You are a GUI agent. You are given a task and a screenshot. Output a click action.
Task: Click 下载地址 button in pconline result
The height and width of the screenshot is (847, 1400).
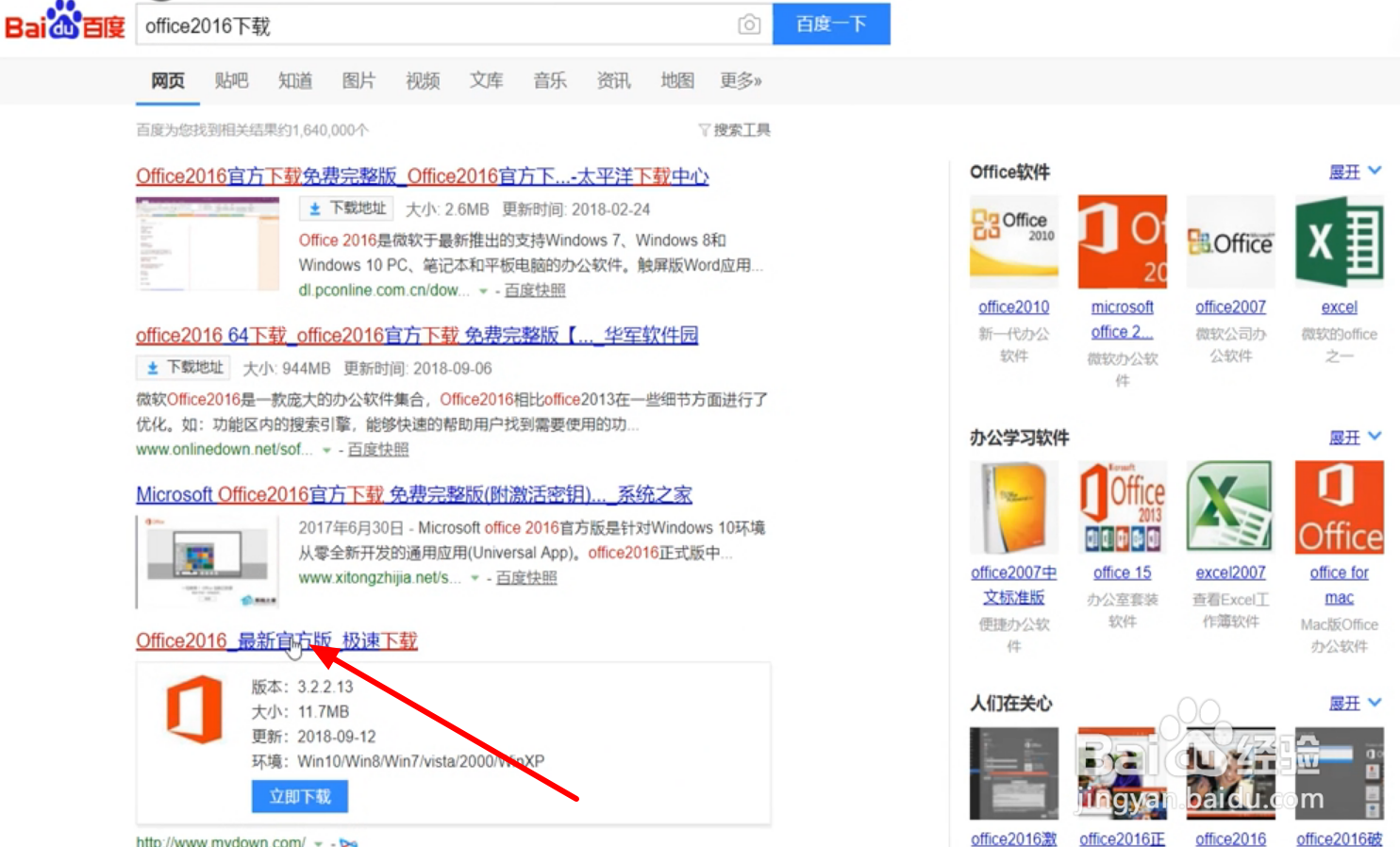pos(347,208)
